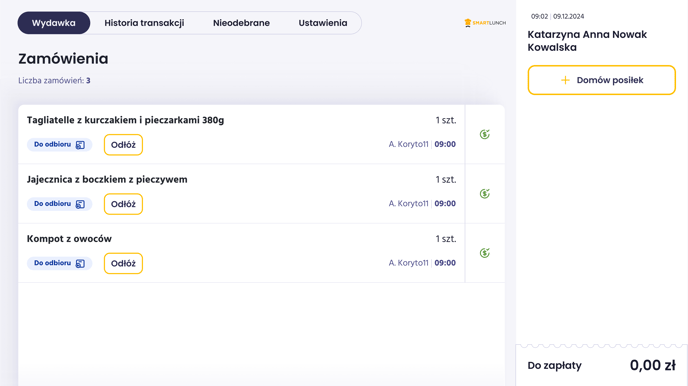Click the green payment icon for Kompot order

[484, 253]
